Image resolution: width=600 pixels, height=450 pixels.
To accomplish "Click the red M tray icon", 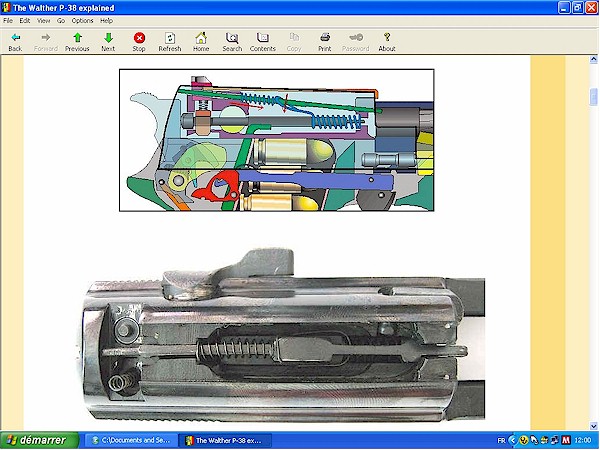I will (566, 440).
